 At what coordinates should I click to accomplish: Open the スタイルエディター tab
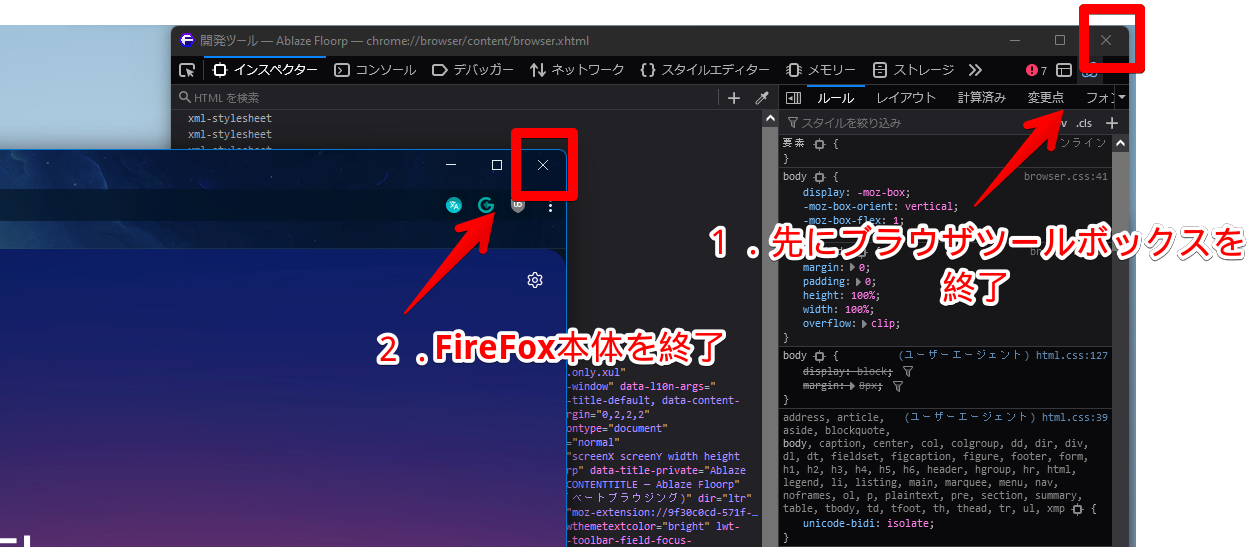point(705,70)
